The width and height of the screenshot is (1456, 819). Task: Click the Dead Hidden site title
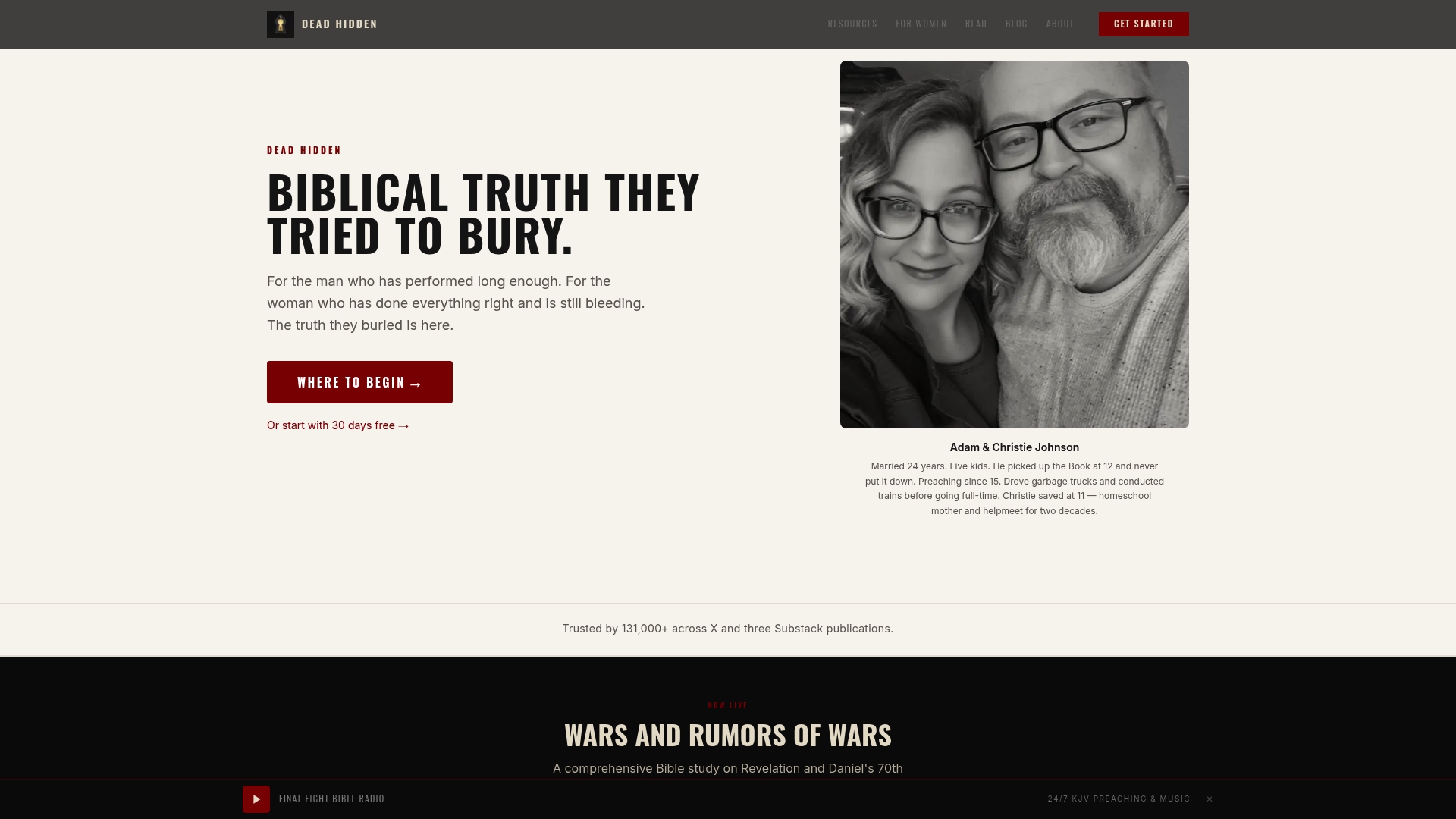pos(340,24)
